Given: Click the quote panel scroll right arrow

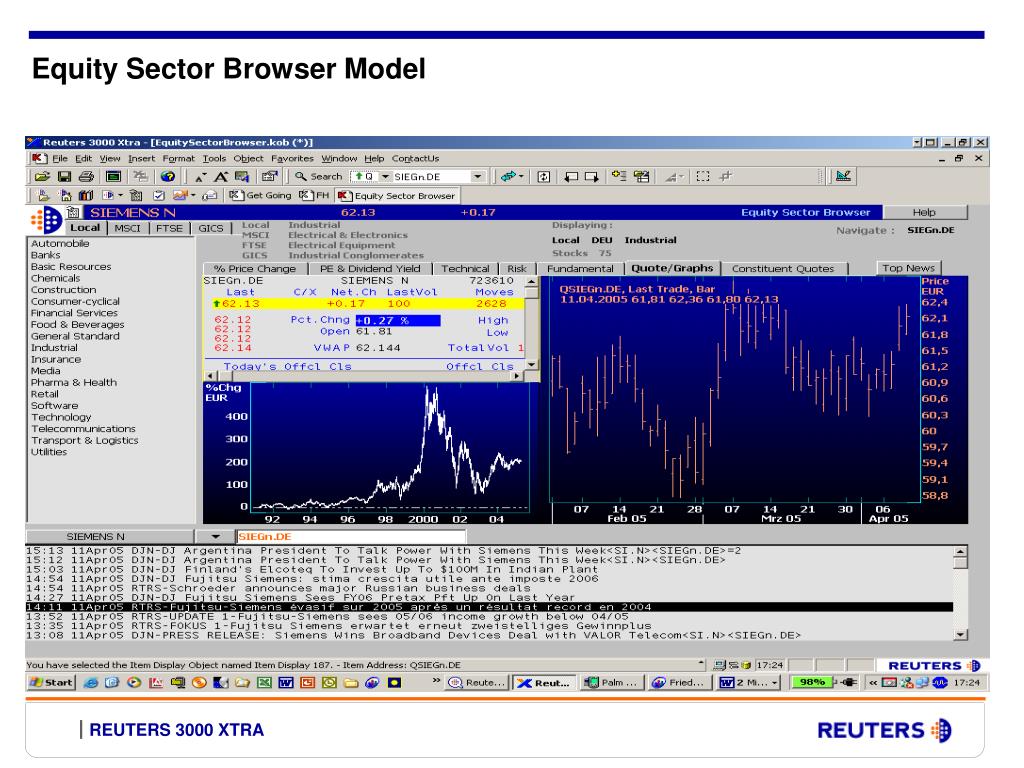Looking at the screenshot, I should point(517,376).
